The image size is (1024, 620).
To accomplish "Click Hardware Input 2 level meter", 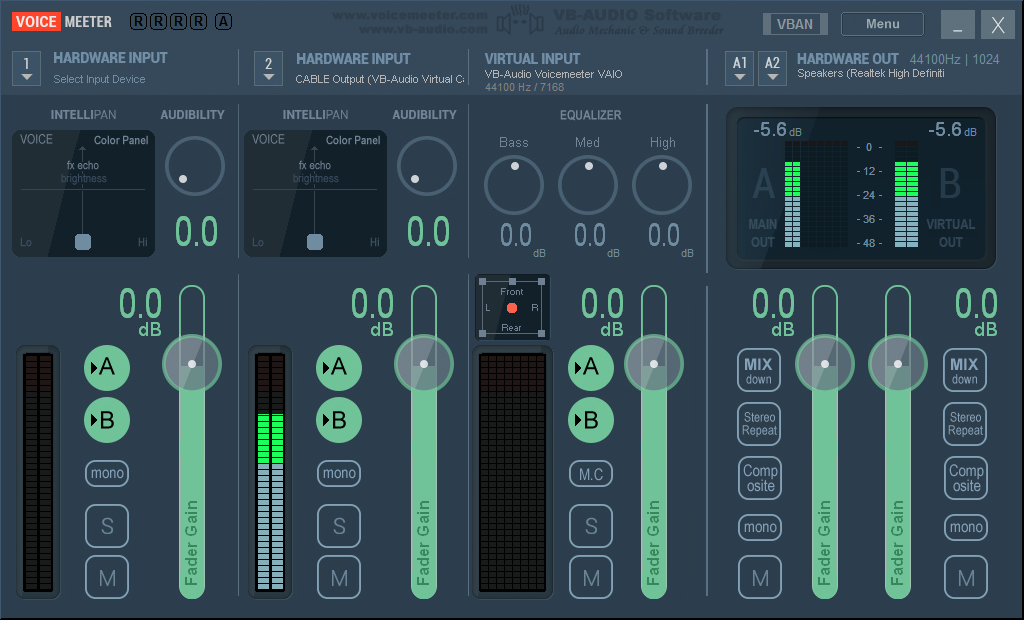I will (x=270, y=472).
